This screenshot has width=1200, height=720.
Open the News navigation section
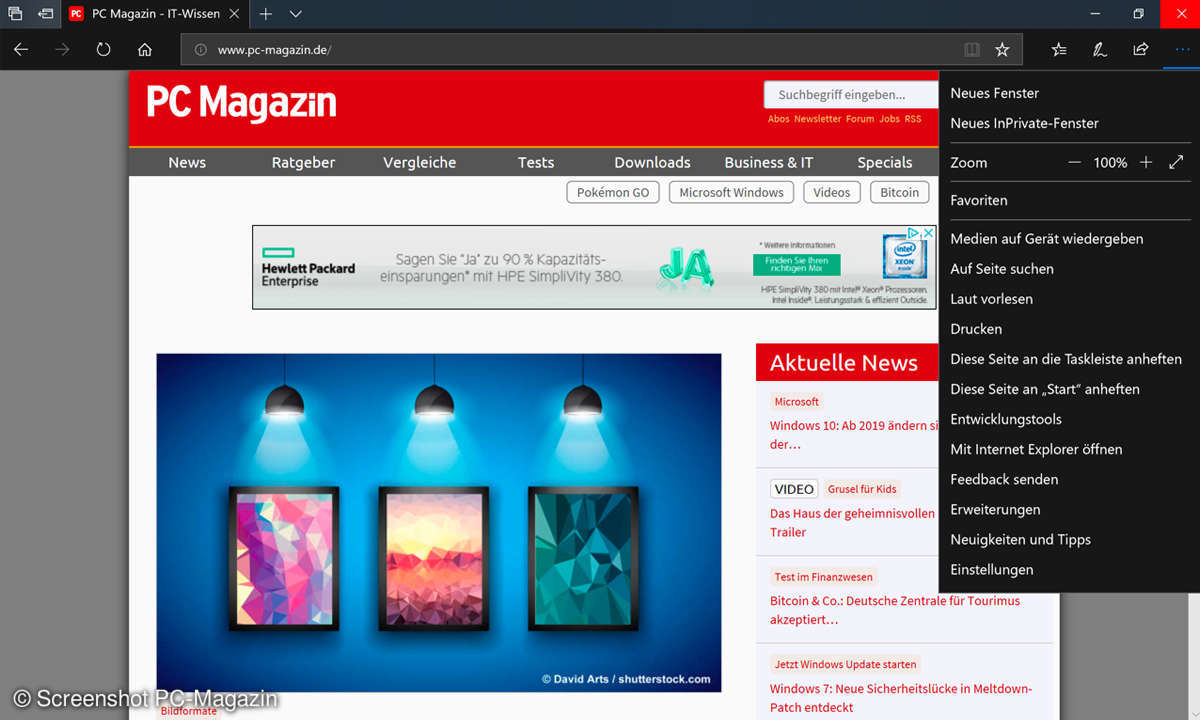click(x=187, y=162)
